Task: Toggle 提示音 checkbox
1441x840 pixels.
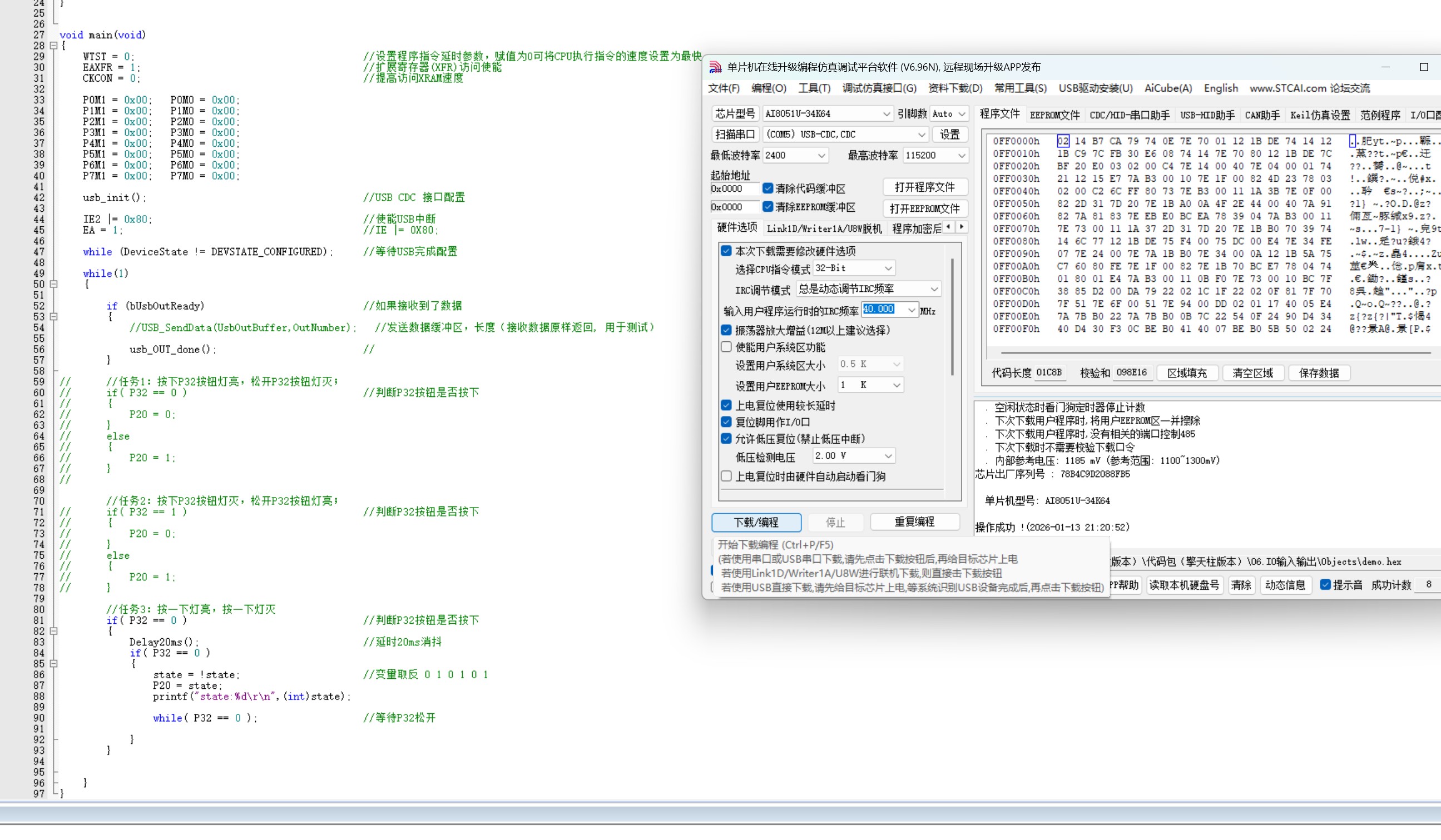Action: (x=1324, y=585)
